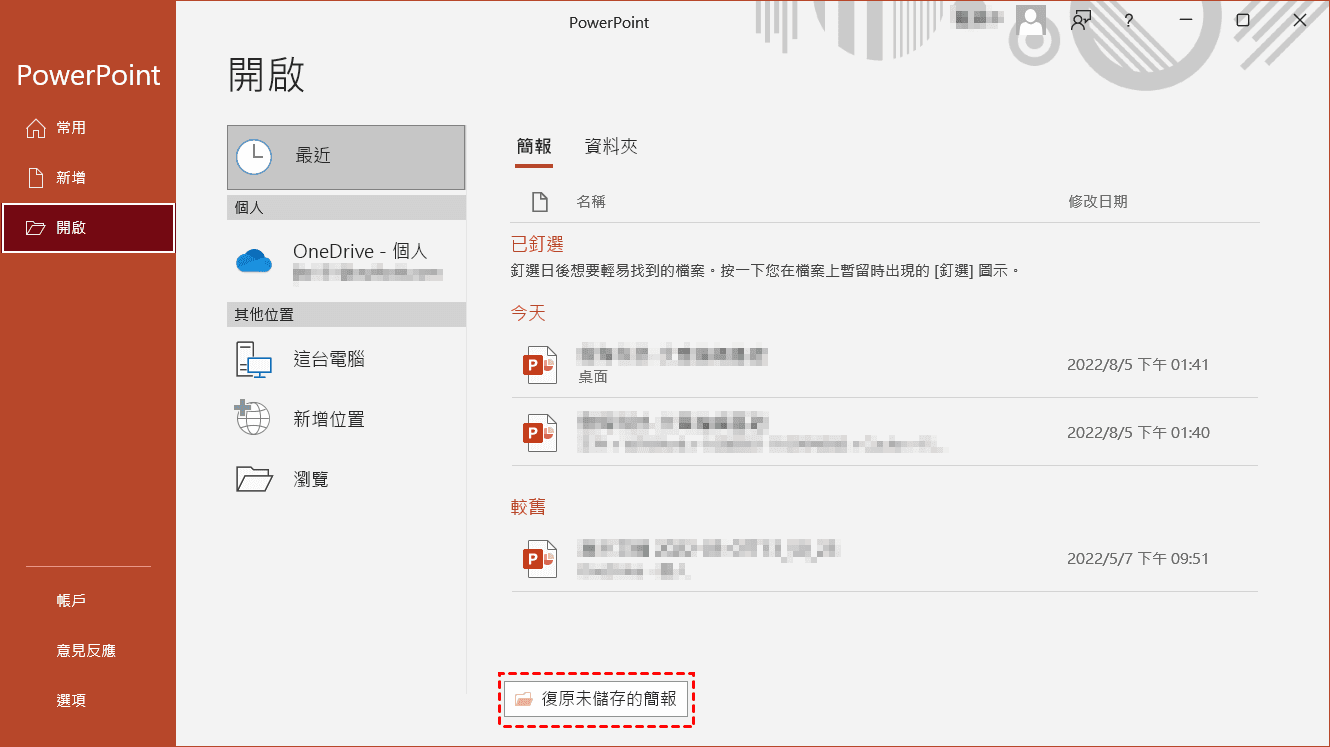
Task: Open the account avatar in title bar
Action: pyautogui.click(x=1031, y=20)
